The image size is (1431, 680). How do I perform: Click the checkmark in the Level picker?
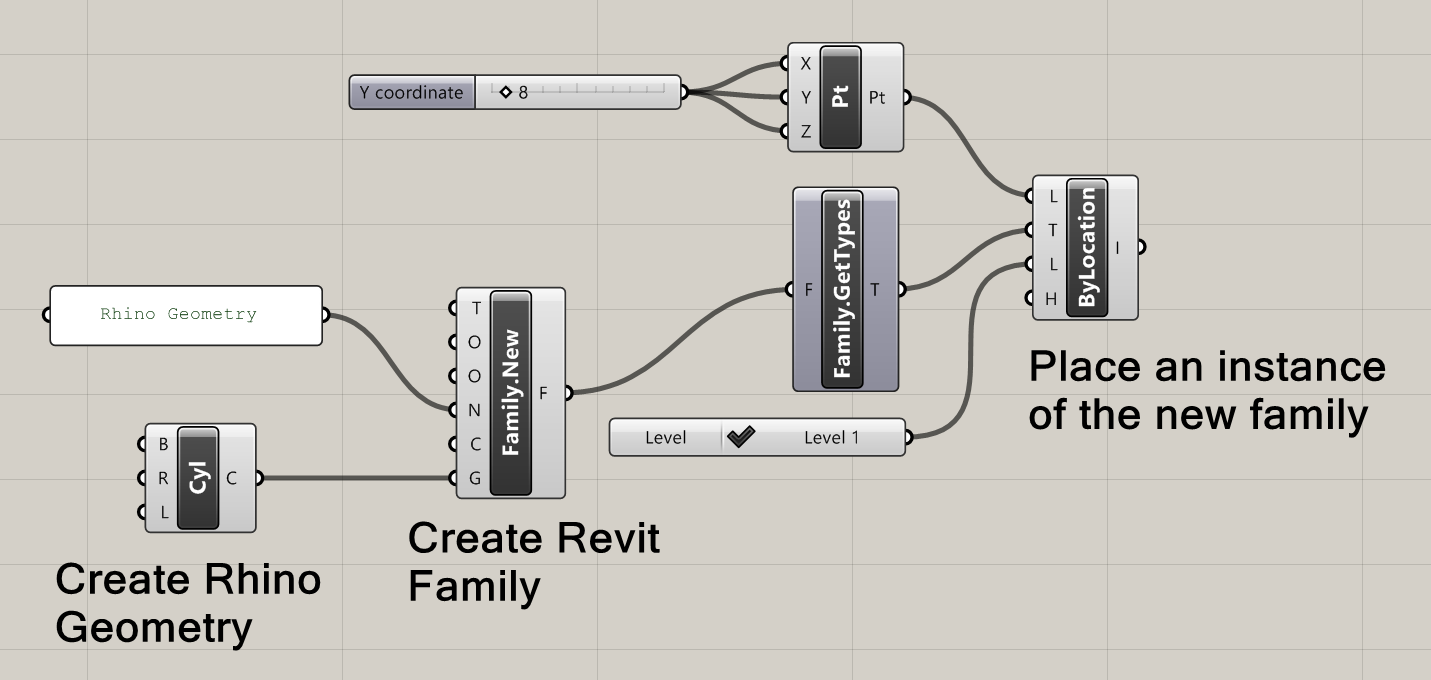[740, 437]
